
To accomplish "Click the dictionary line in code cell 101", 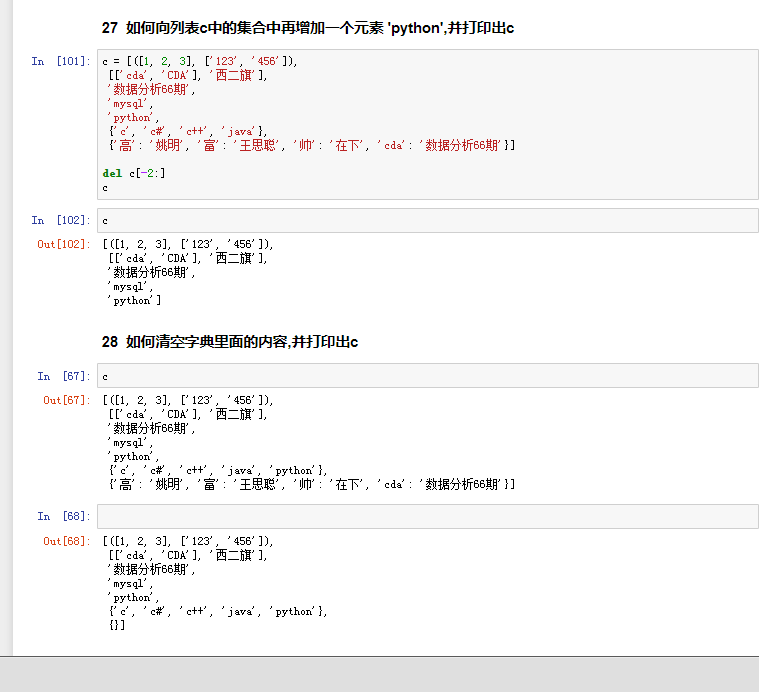I will point(312,145).
